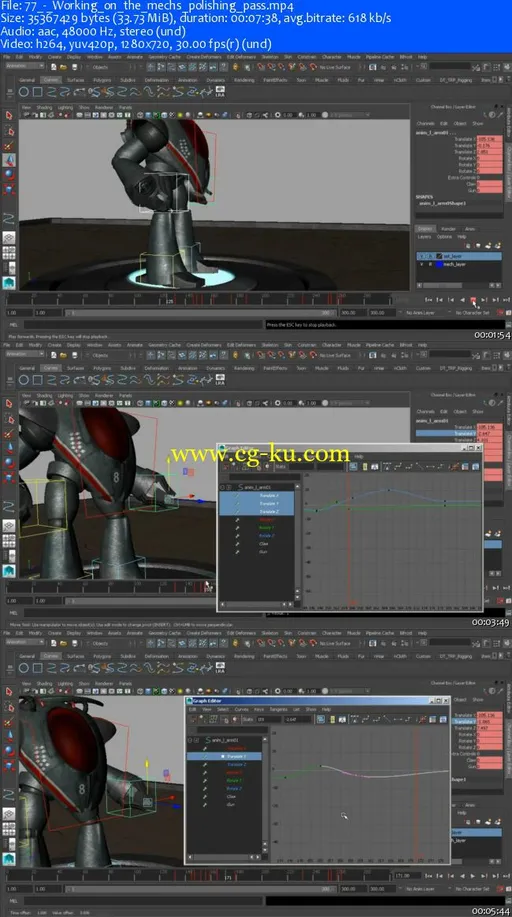This screenshot has height=917, width=512.
Task: Frame All icon in 00:05:44 Graph Editor toolbar
Action: (x=321, y=720)
